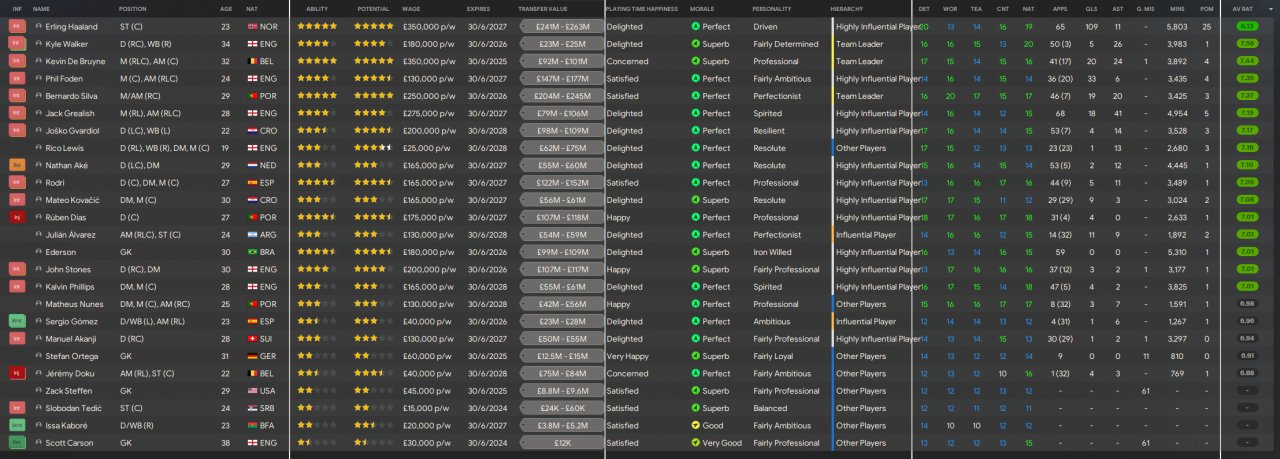The height and width of the screenshot is (459, 1280).
Task: Click the Brazil flag in Ederson's row
Action: pyautogui.click(x=251, y=252)
